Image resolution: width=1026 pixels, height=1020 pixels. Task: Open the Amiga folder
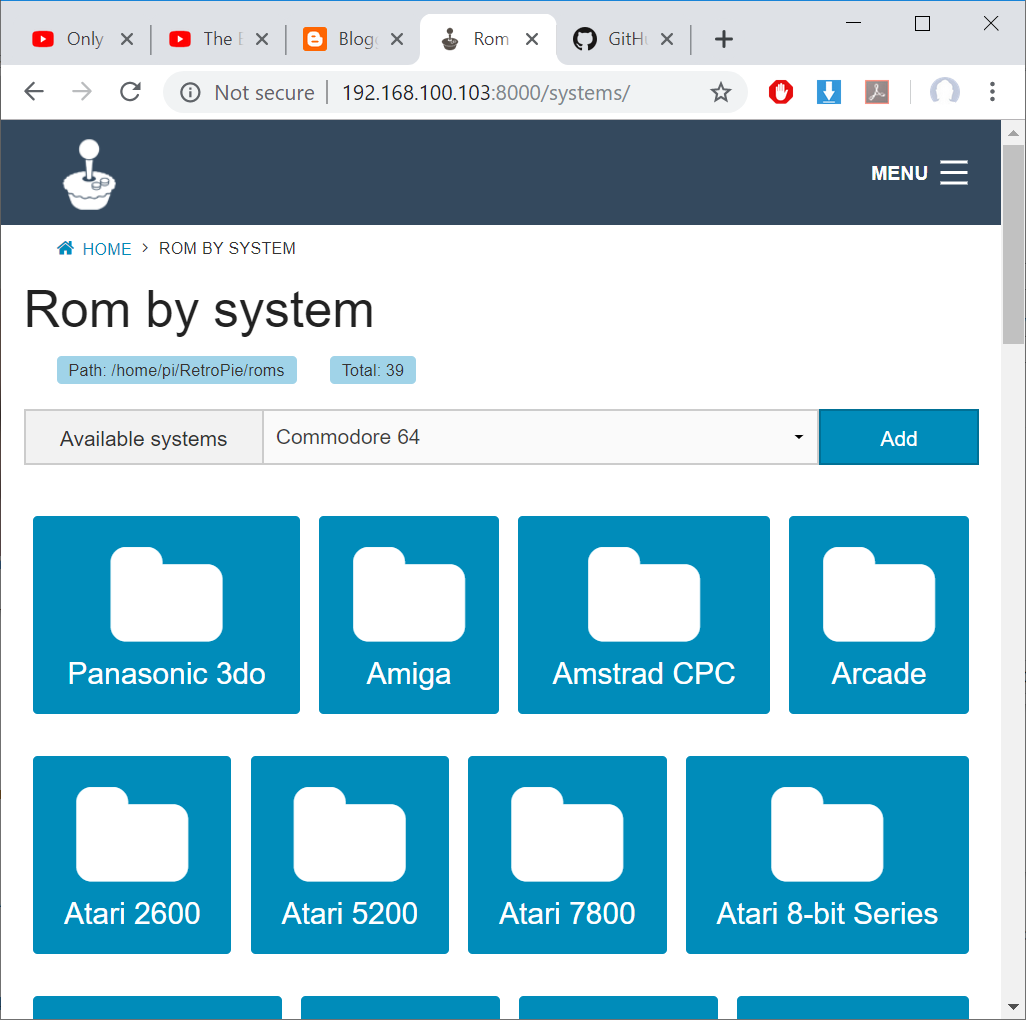408,614
